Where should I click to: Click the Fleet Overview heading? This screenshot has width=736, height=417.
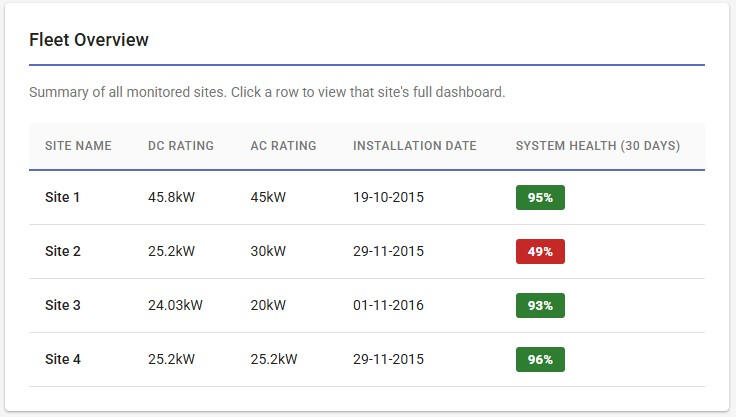click(89, 40)
